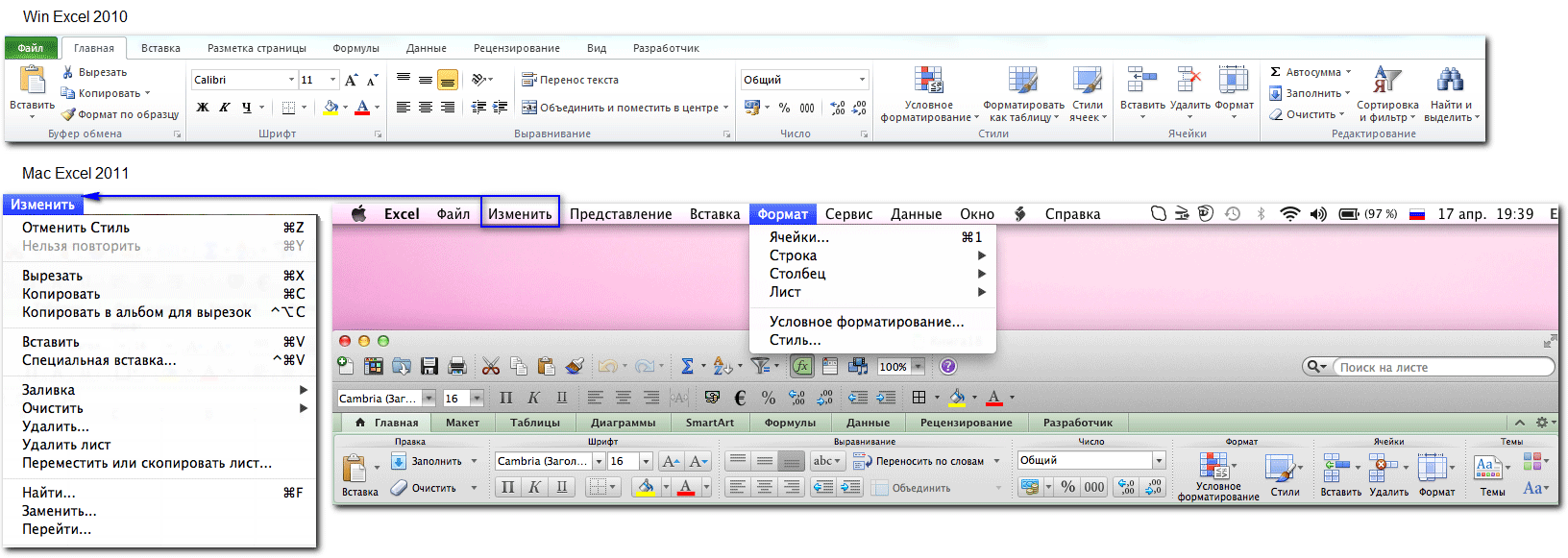Image resolution: width=1568 pixels, height=558 pixels.
Task: Click Копировать in Win Excel Буфер обмена group
Action: pos(107,93)
